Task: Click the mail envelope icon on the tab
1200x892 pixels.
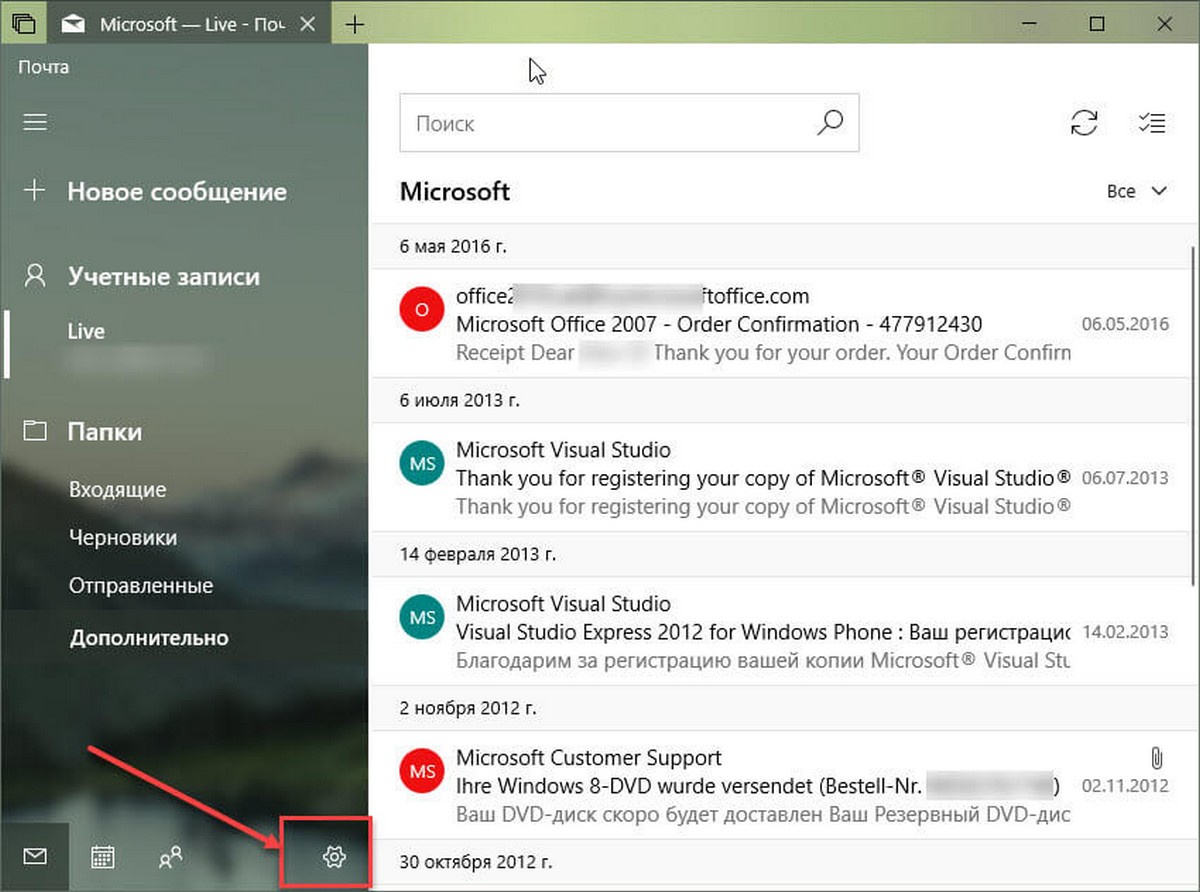Action: pyautogui.click(x=73, y=24)
